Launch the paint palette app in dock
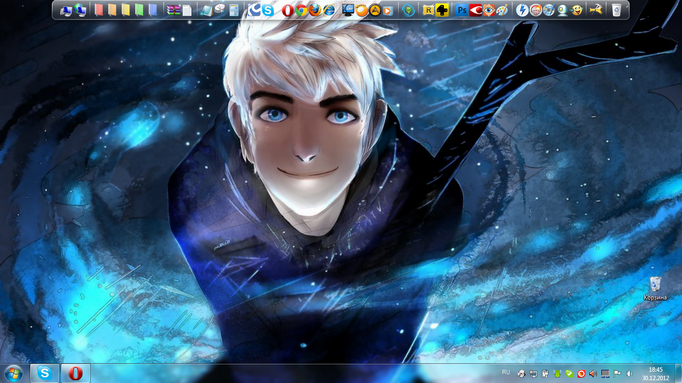682x383 pixels. pyautogui.click(x=502, y=10)
